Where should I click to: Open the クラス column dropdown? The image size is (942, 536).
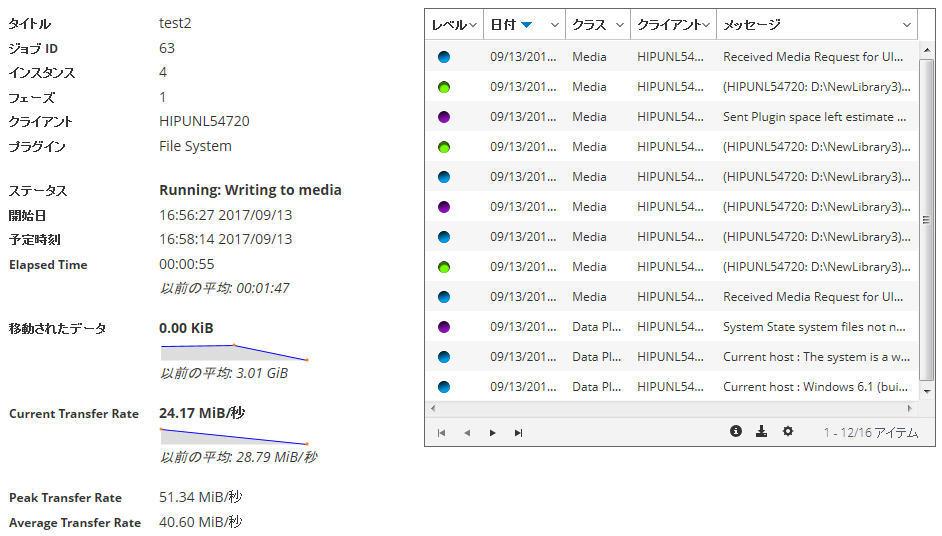[619, 25]
